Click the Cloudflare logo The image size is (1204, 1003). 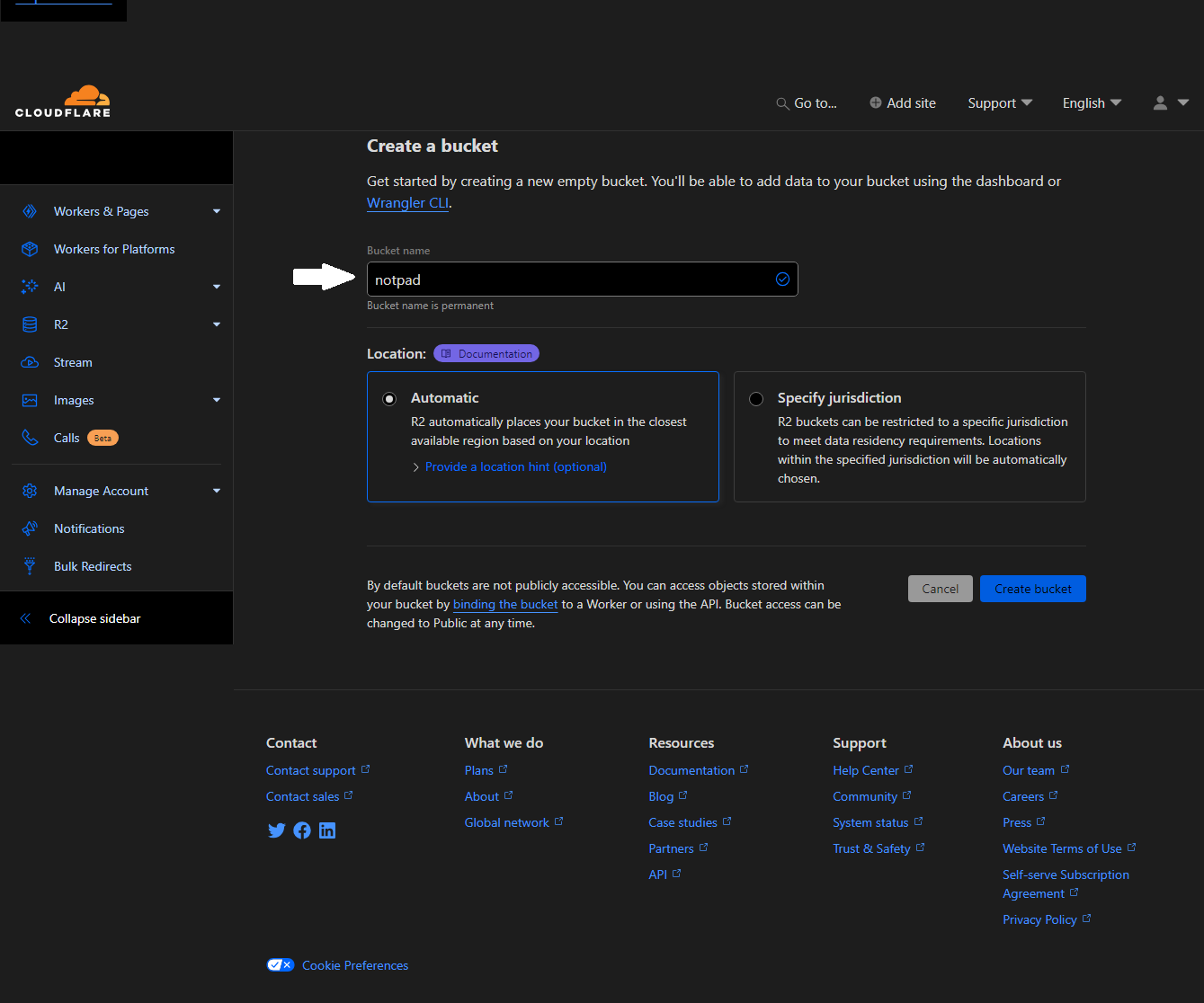[63, 102]
